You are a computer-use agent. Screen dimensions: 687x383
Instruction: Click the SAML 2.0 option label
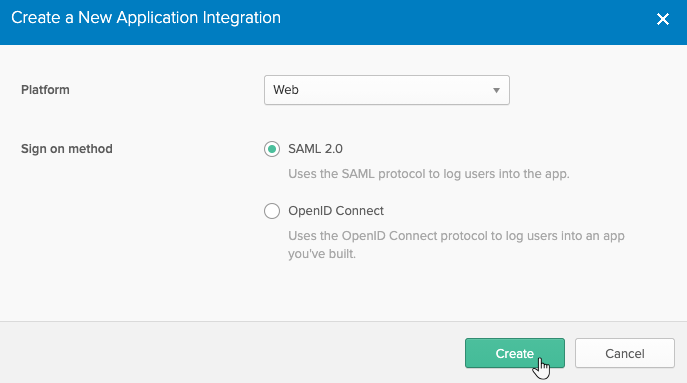click(x=315, y=149)
